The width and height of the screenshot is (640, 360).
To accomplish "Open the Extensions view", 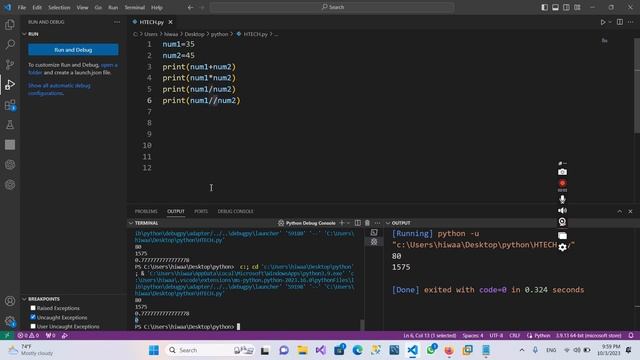I will [x=10, y=105].
